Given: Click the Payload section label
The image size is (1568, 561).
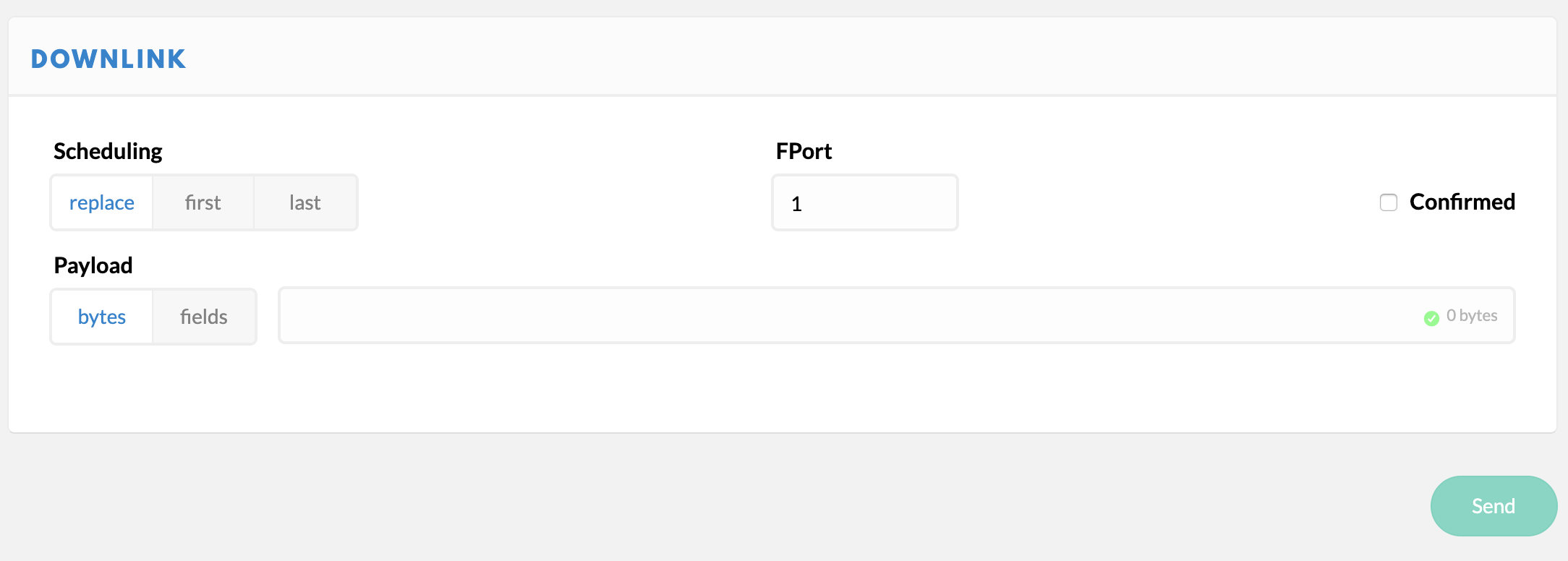Looking at the screenshot, I should (x=93, y=265).
